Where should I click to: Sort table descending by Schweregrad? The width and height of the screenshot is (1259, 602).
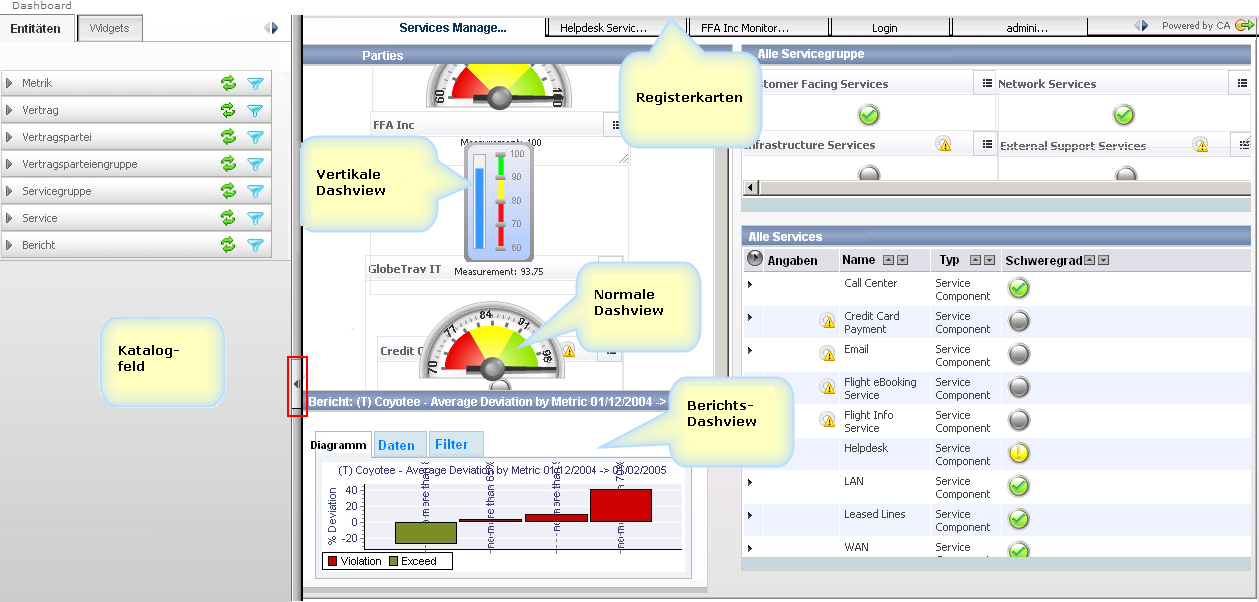click(x=1101, y=259)
